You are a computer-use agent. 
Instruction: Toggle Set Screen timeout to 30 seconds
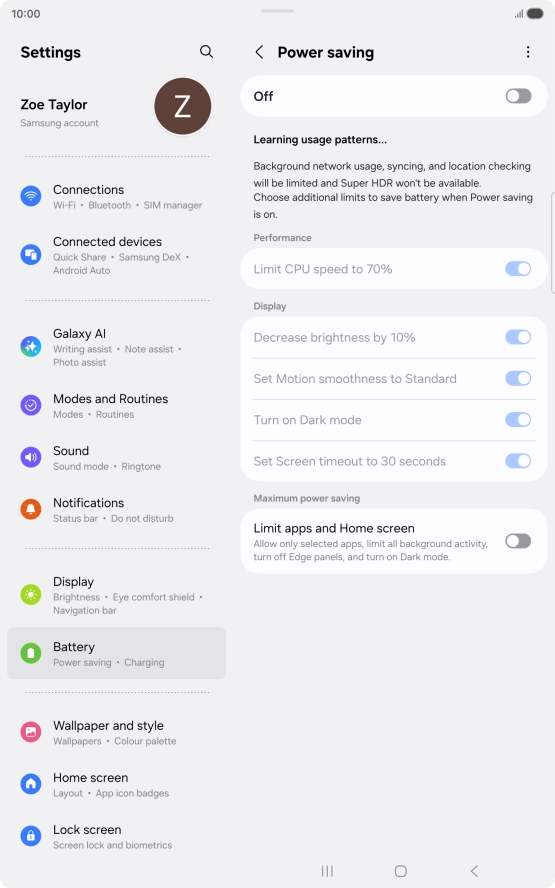(518, 461)
